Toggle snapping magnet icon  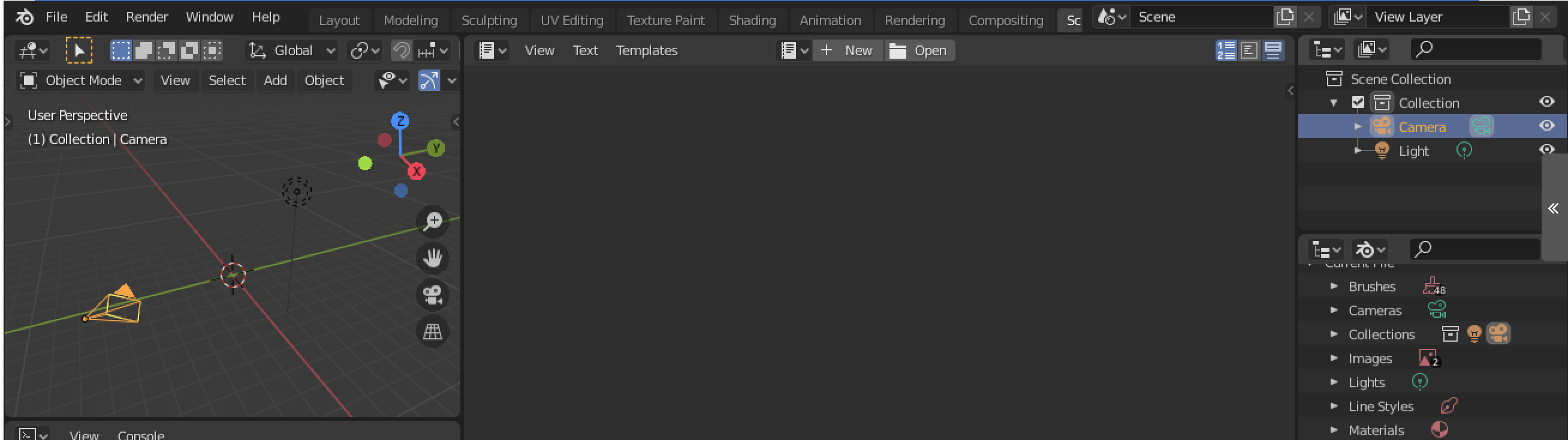click(401, 50)
